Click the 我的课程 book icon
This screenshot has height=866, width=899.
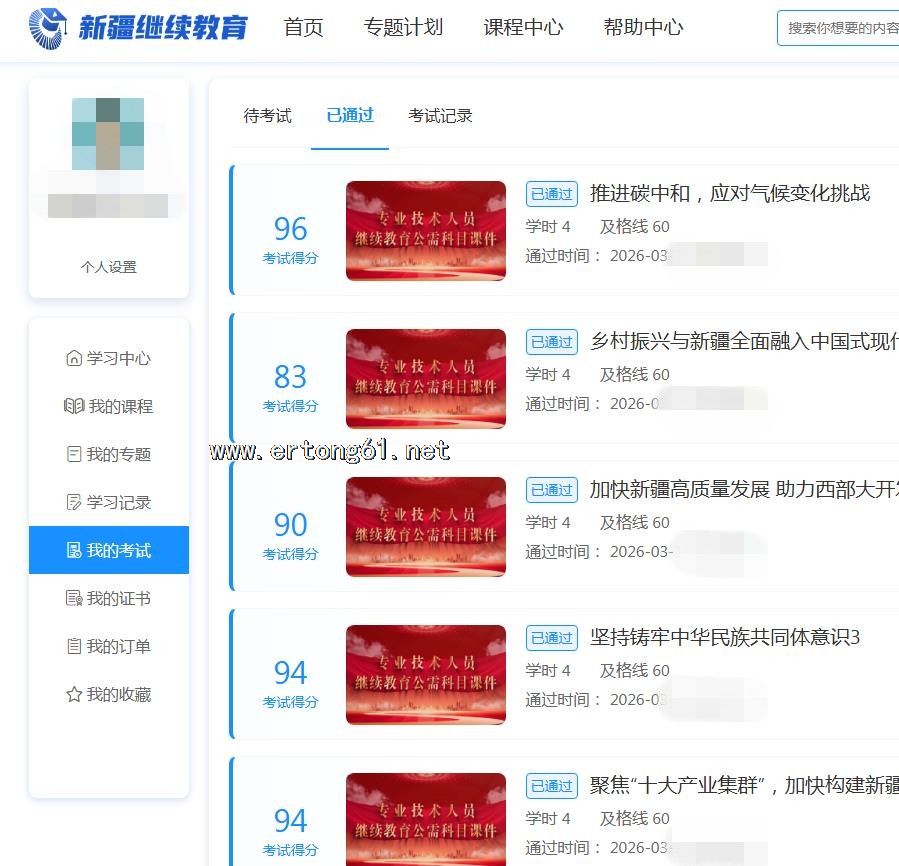(x=73, y=406)
